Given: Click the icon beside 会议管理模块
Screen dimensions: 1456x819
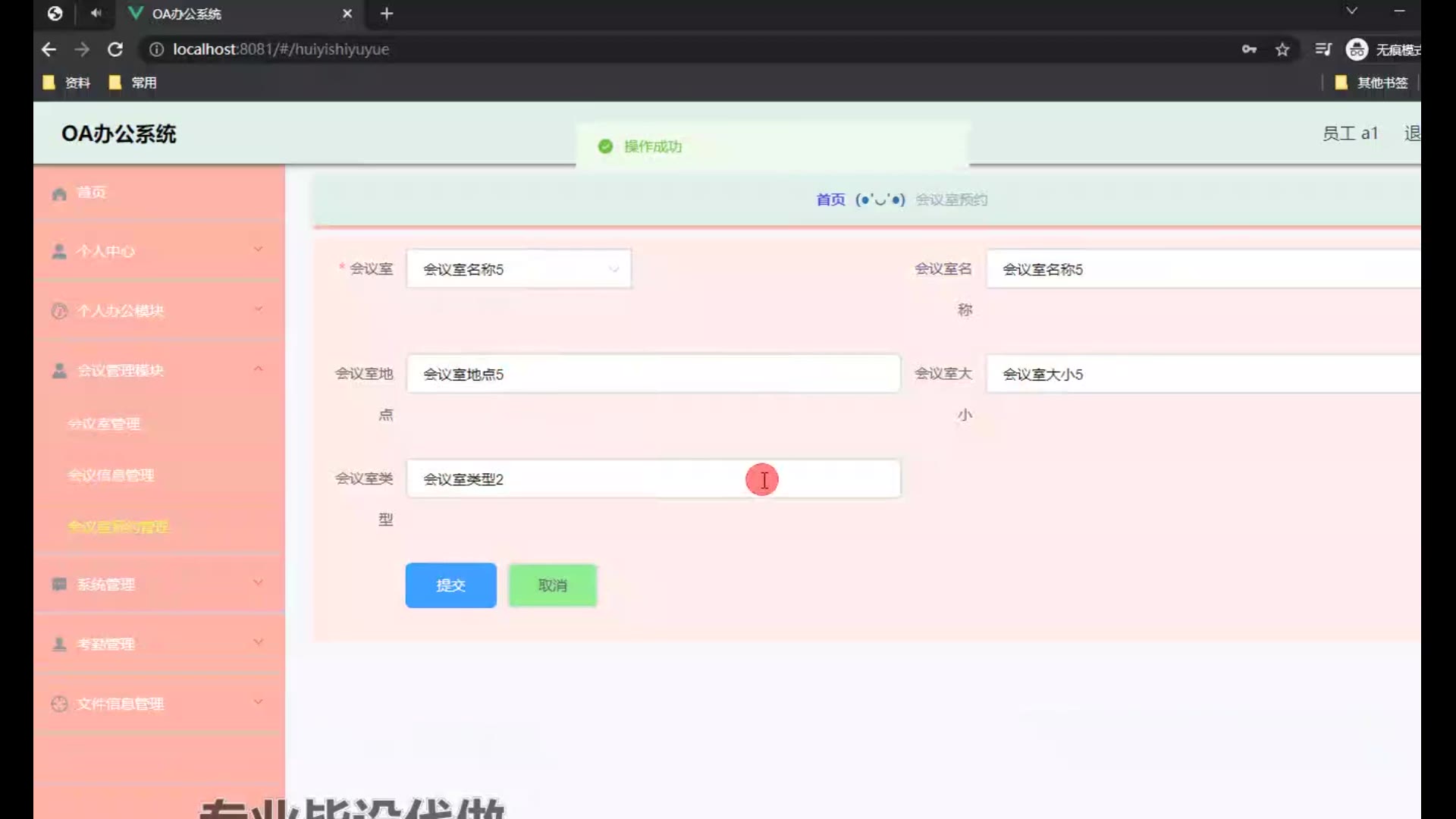Looking at the screenshot, I should coord(59,370).
